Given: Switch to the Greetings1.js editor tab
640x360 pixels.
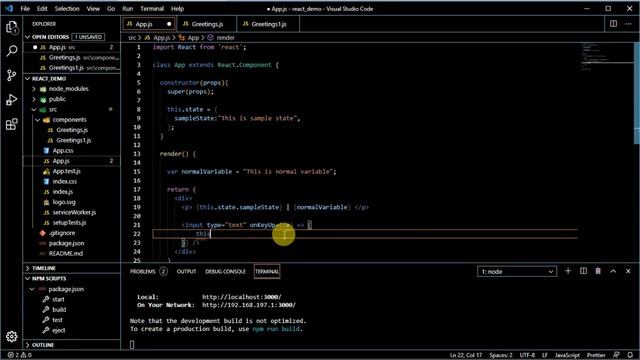Looking at the screenshot, I should point(268,24).
